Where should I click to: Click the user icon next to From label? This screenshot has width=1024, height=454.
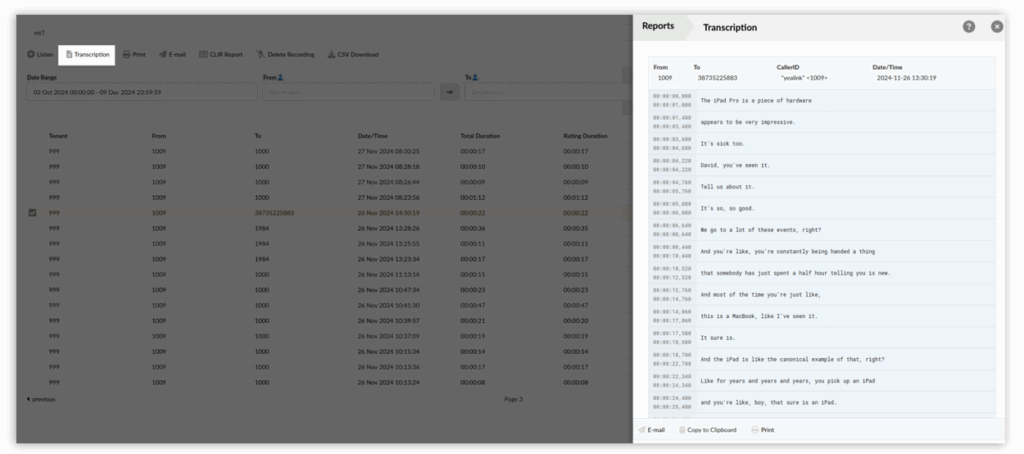coord(281,78)
